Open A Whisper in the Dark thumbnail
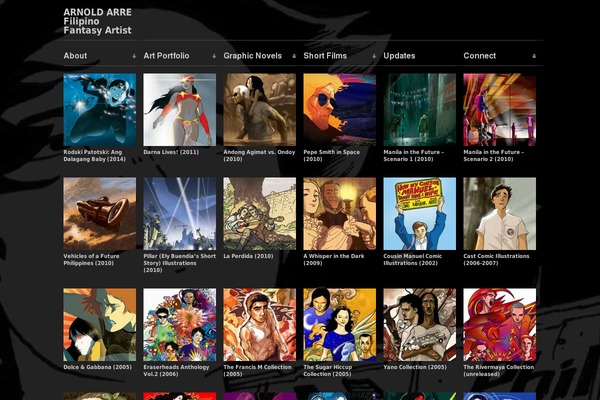The image size is (600, 400). (339, 214)
